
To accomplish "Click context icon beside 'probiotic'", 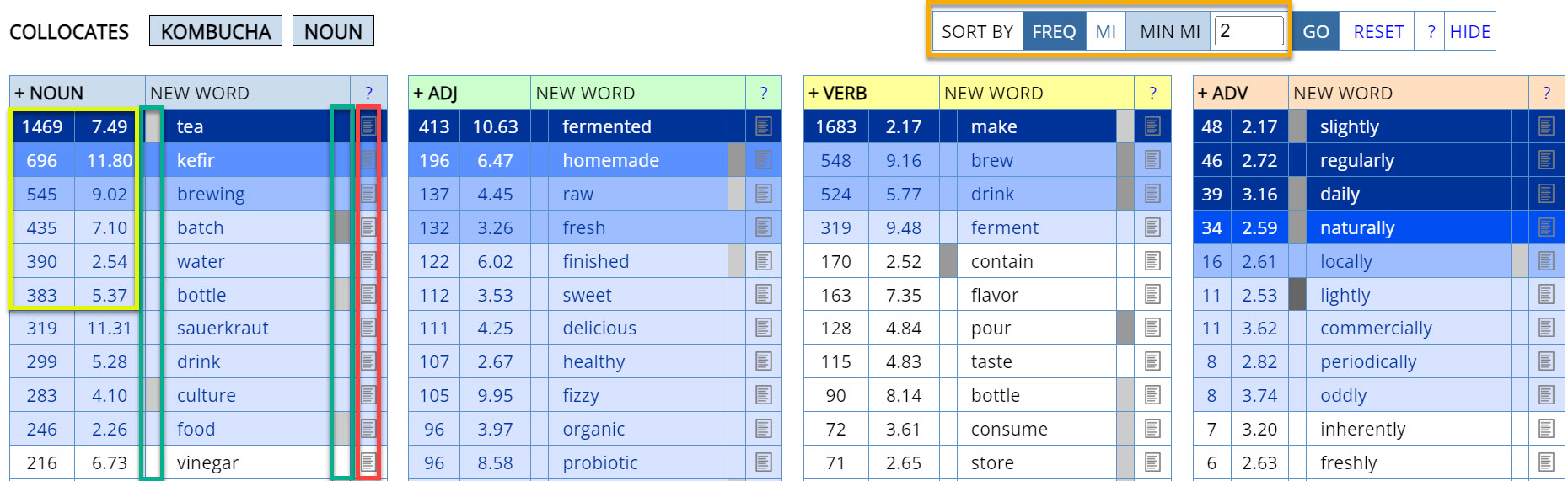I will [764, 462].
